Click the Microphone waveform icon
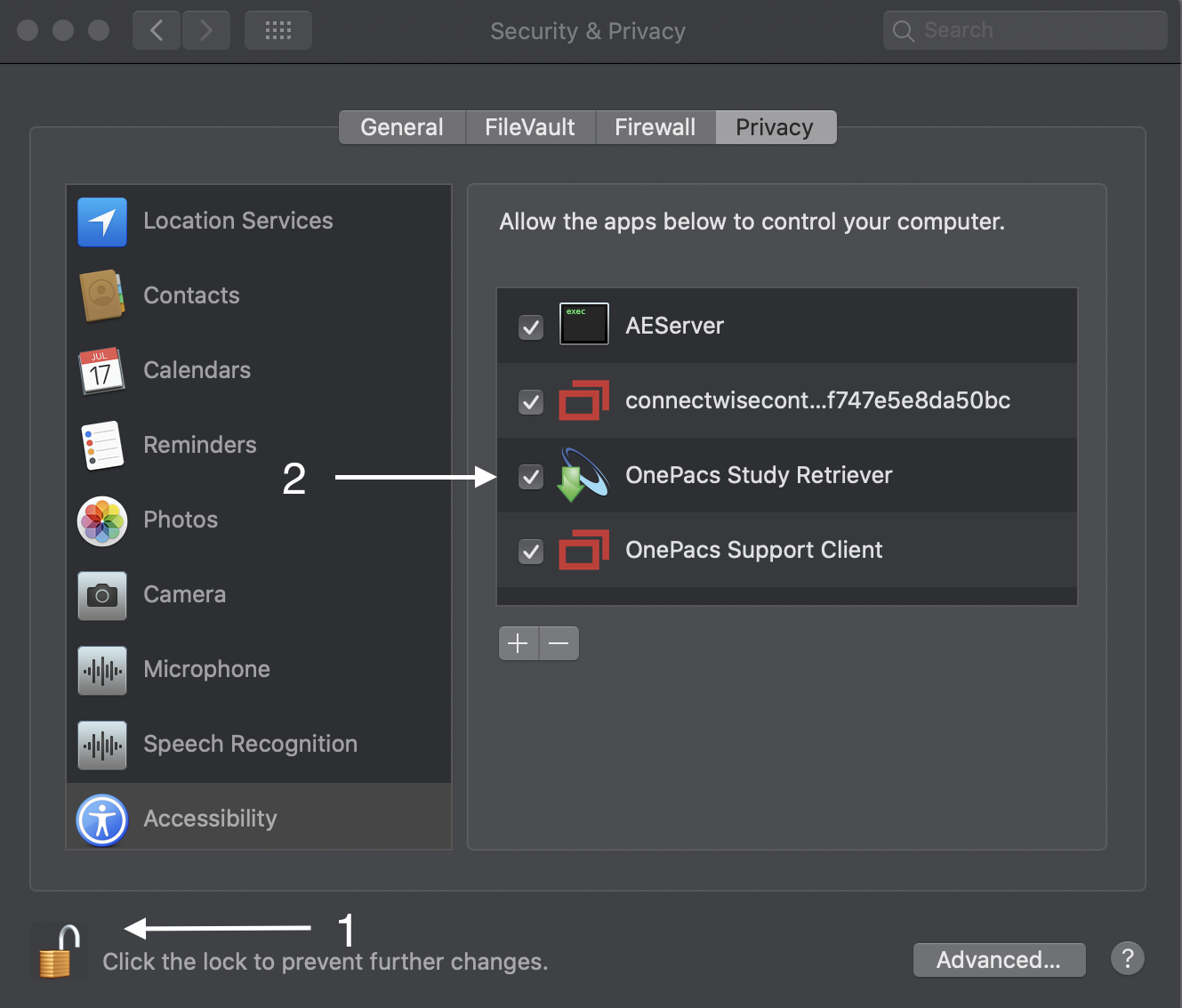Screen dimensions: 1182x1008 pos(102,670)
